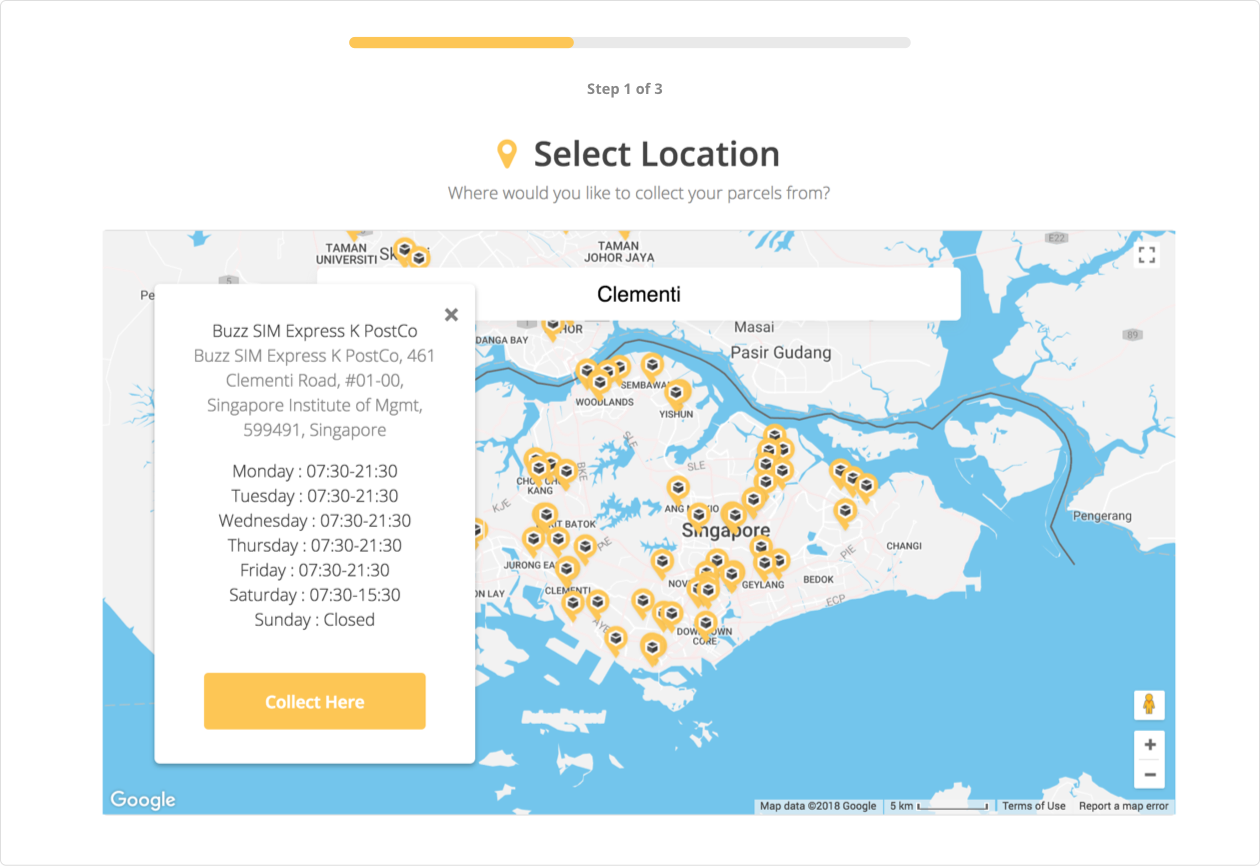Open the Terms of Use link

point(1034,806)
